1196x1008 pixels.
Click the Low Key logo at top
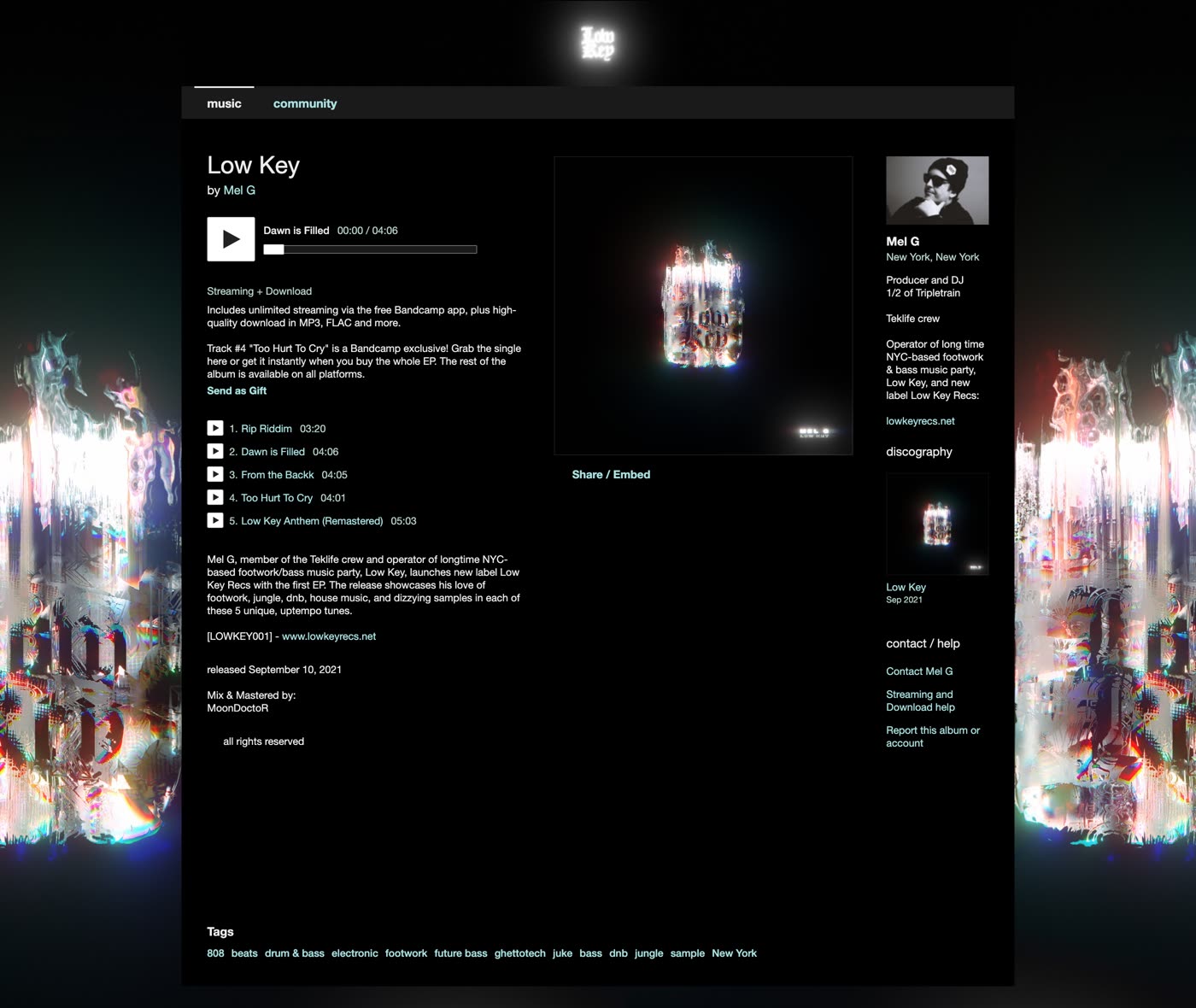598,43
